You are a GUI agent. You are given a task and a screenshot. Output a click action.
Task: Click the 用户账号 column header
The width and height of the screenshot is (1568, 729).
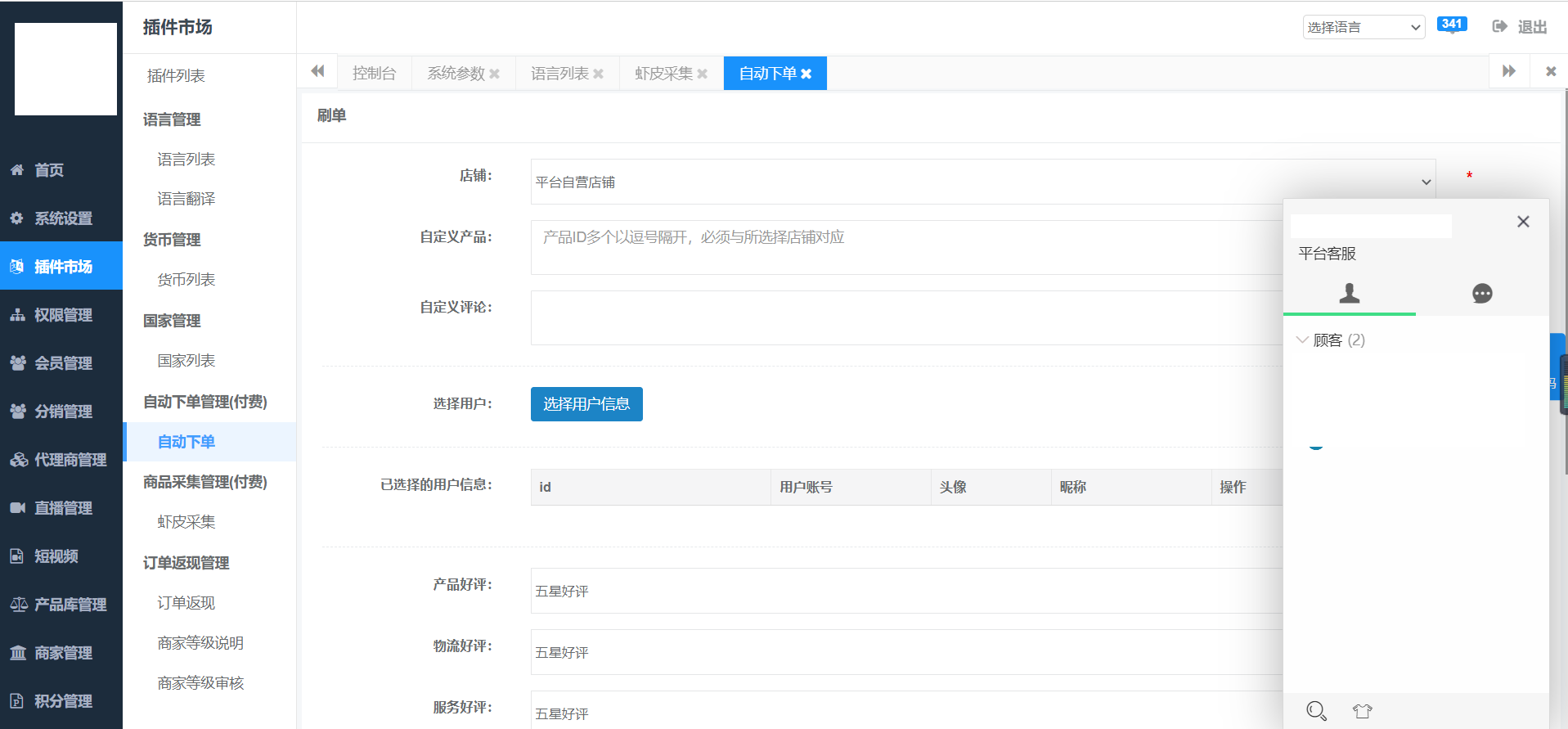pos(851,487)
